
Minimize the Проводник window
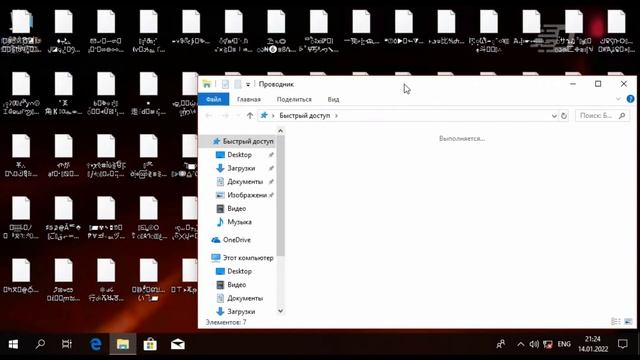click(x=573, y=84)
